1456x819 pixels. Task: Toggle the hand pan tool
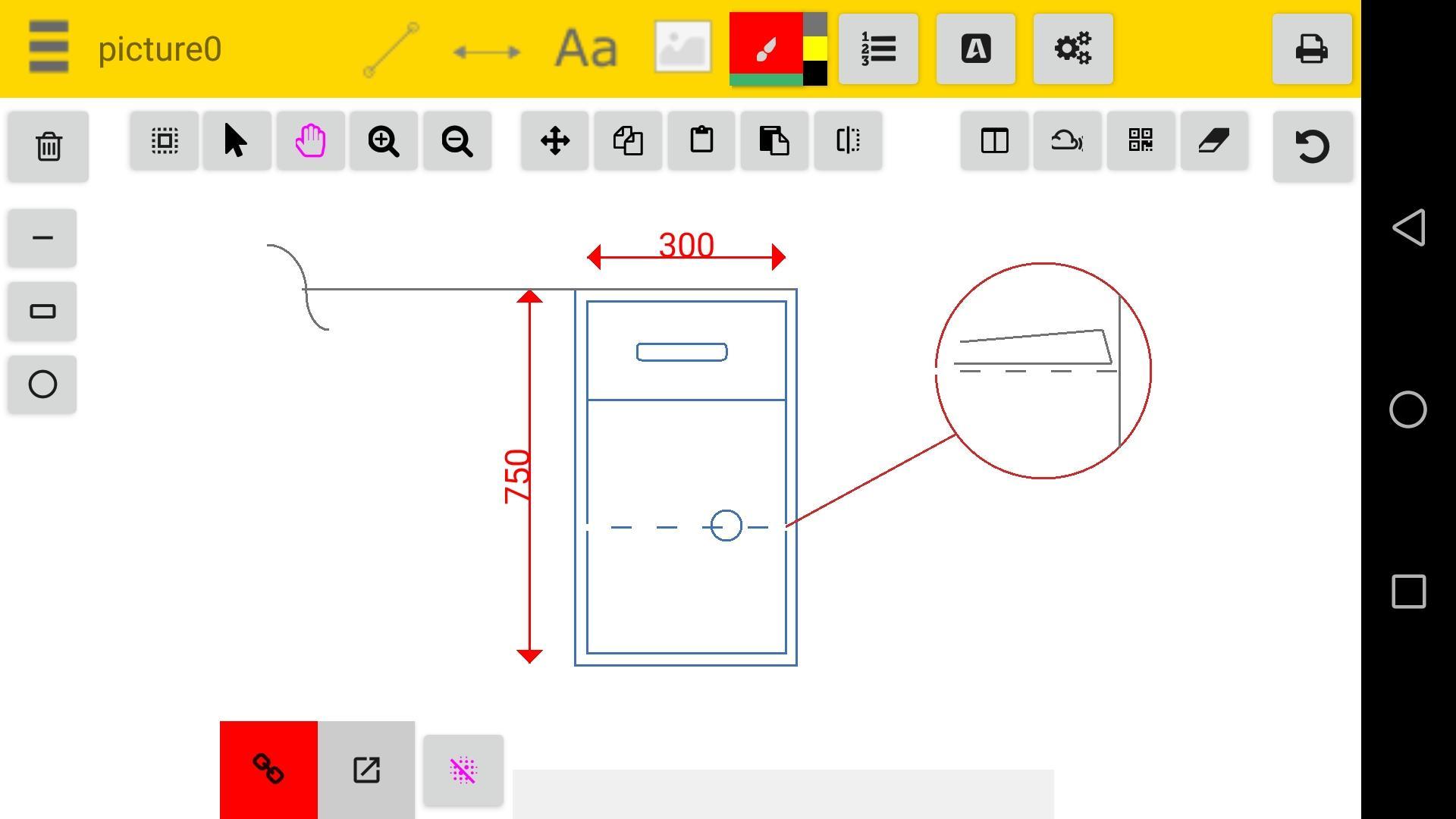pyautogui.click(x=310, y=141)
